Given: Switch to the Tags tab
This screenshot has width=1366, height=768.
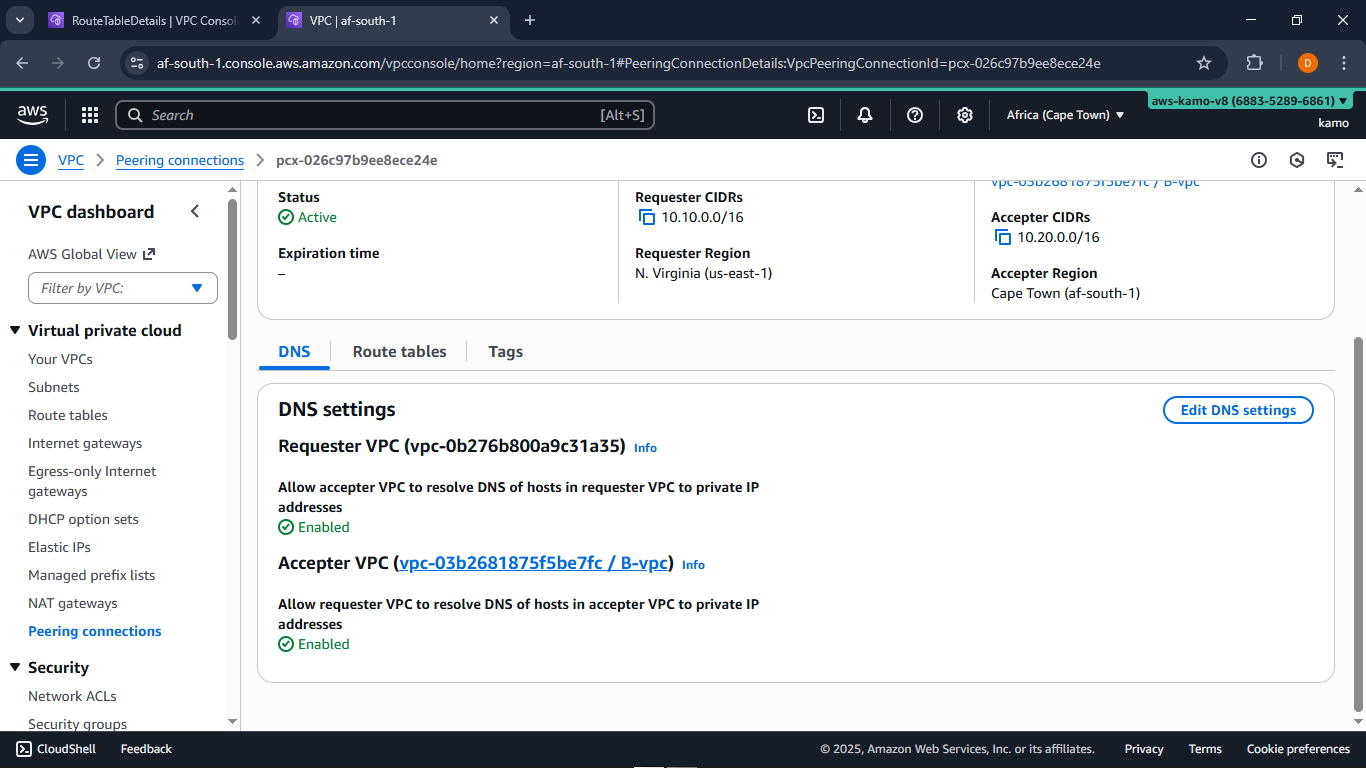Looking at the screenshot, I should 505,351.
